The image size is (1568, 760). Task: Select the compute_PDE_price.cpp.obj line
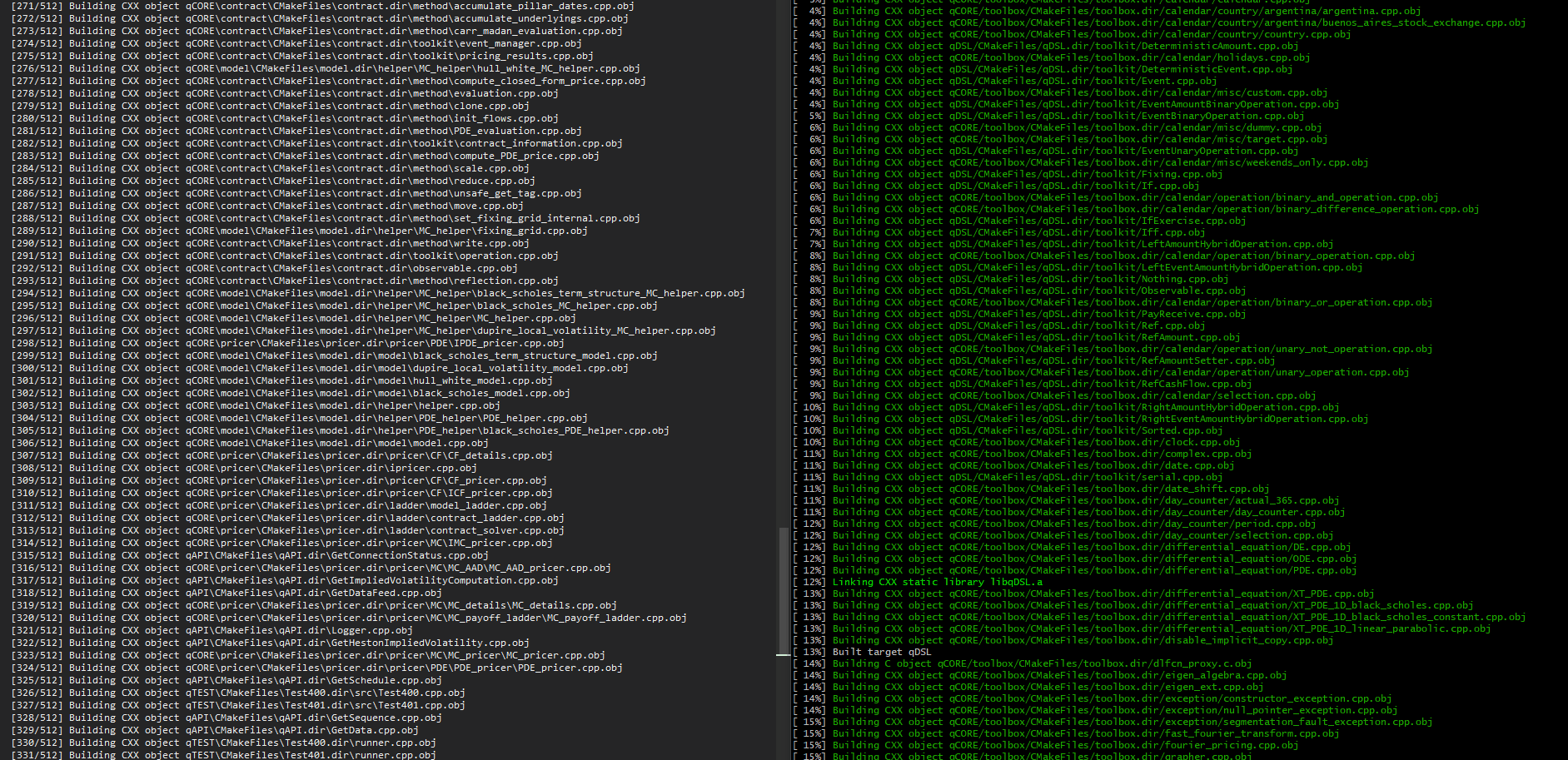click(x=305, y=156)
